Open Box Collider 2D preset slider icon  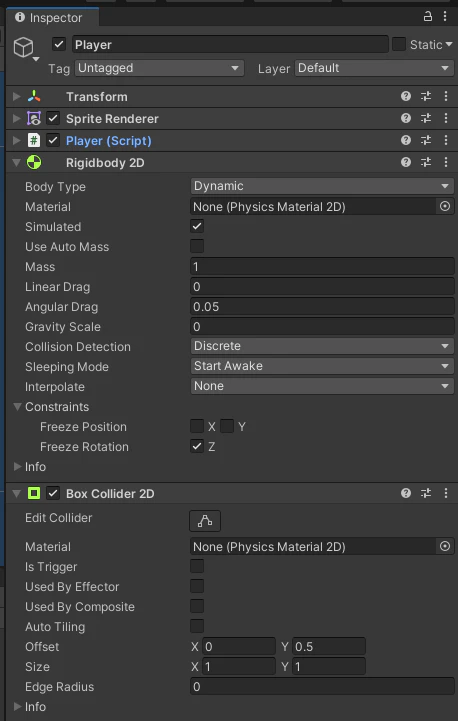(426, 493)
